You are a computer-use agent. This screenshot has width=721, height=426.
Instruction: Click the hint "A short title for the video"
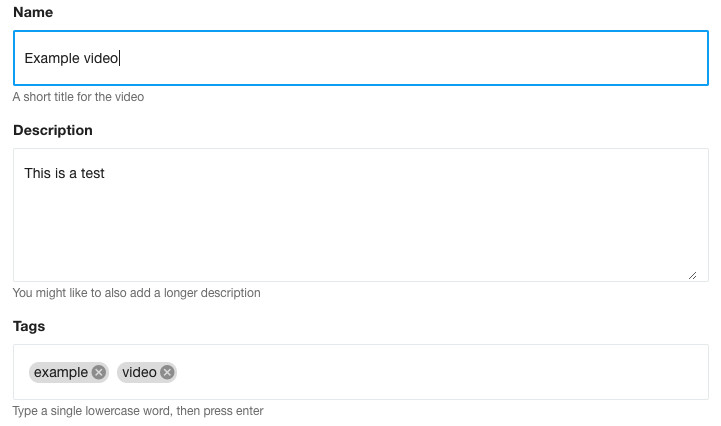78,97
